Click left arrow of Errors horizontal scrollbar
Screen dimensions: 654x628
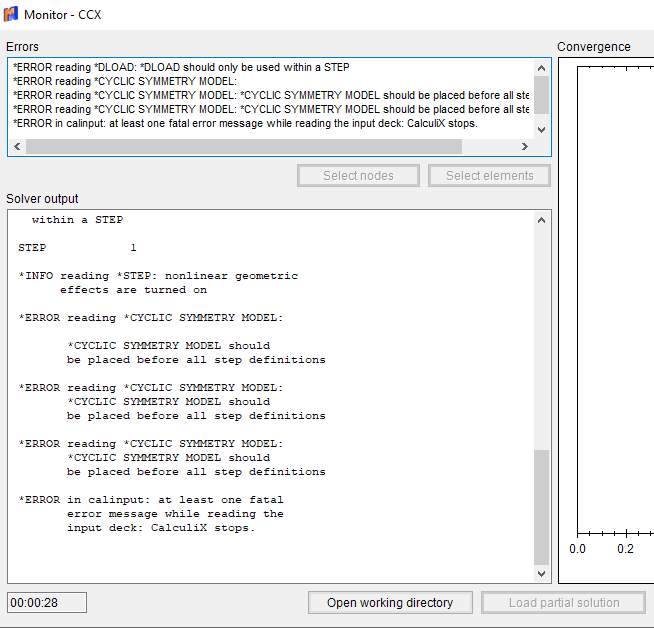pos(16,146)
